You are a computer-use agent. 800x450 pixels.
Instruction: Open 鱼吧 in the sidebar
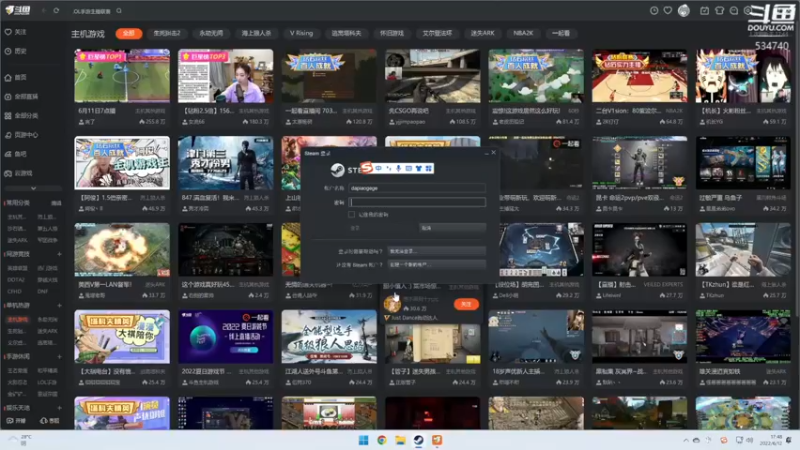16,154
